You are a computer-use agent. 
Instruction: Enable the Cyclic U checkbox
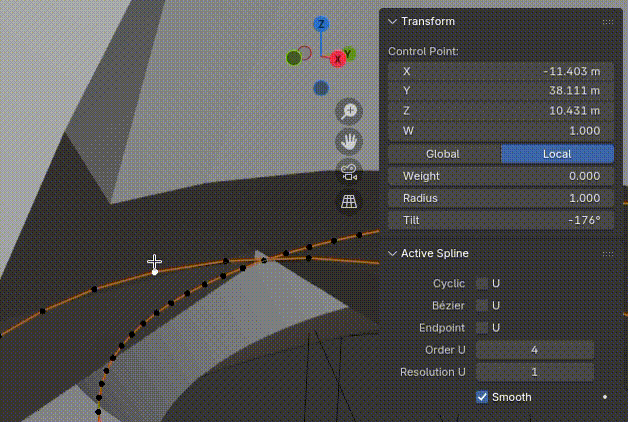(482, 284)
